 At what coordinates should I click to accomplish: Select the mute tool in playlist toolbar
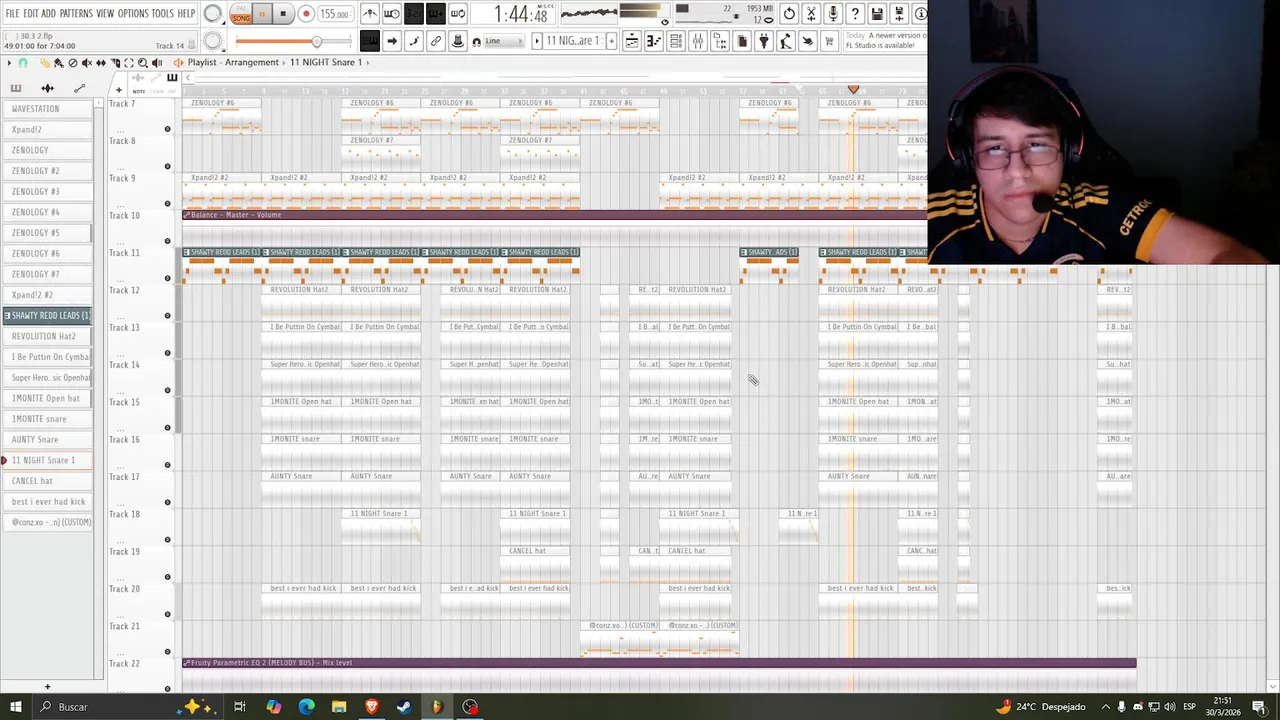(87, 62)
